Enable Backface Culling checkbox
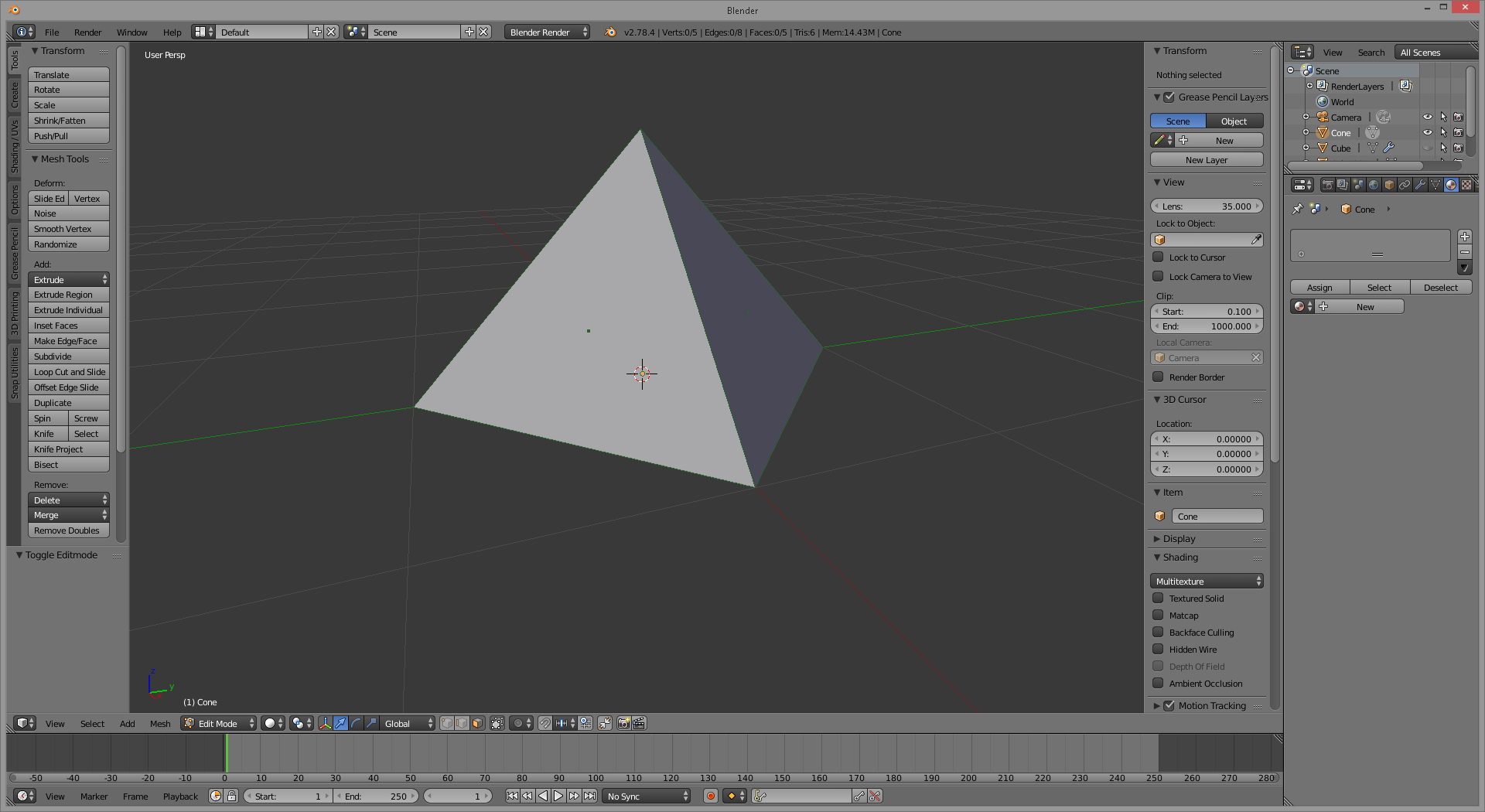Screen dimensions: 1485x812 coord(1158,633)
